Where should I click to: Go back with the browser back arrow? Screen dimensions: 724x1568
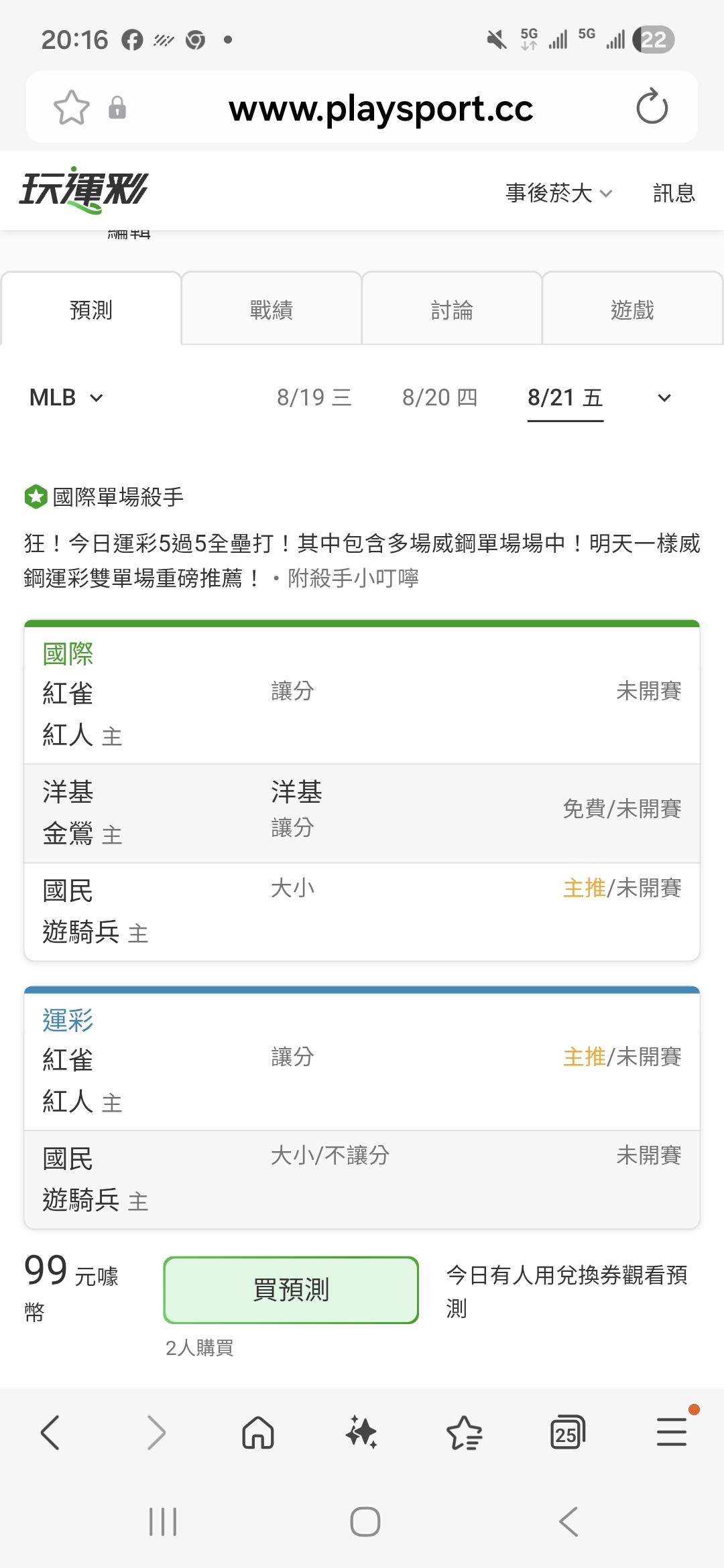point(50,1432)
